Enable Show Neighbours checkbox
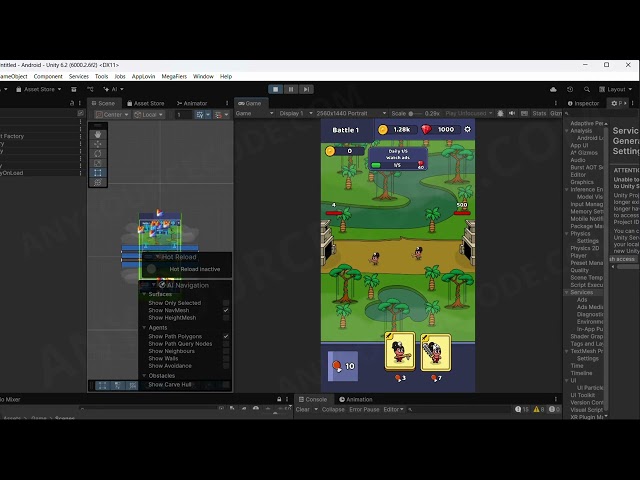 pos(226,351)
